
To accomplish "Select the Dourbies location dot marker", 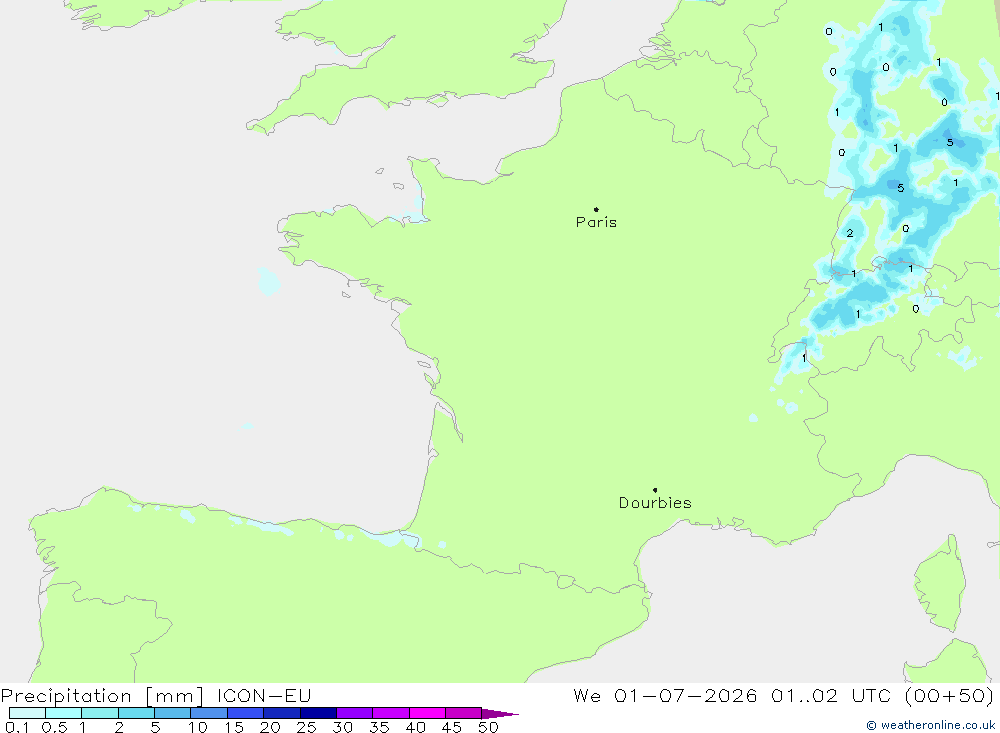I will click(655, 490).
